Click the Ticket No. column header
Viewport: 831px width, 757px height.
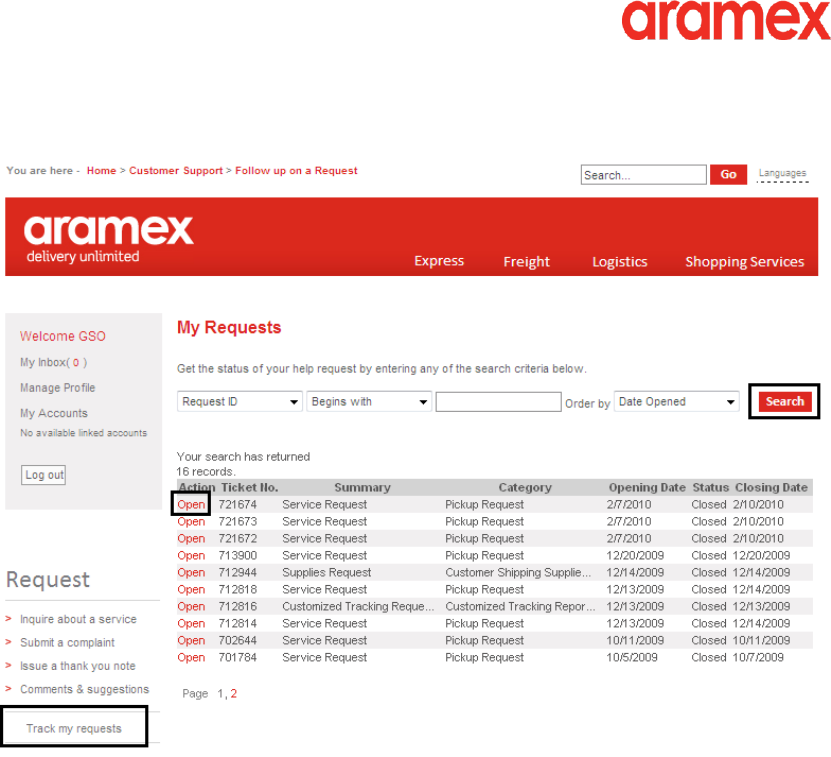click(250, 488)
